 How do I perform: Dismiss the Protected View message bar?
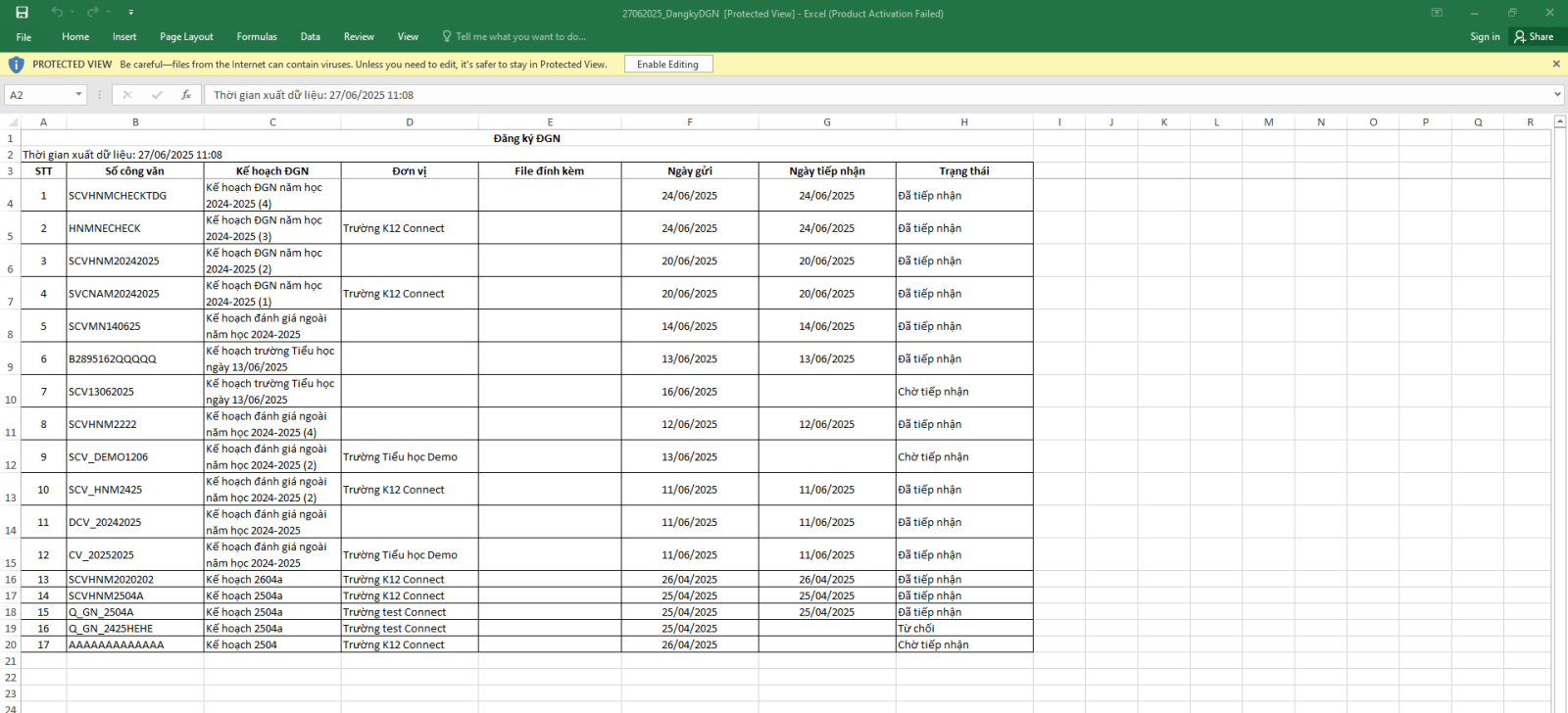pyautogui.click(x=1556, y=65)
